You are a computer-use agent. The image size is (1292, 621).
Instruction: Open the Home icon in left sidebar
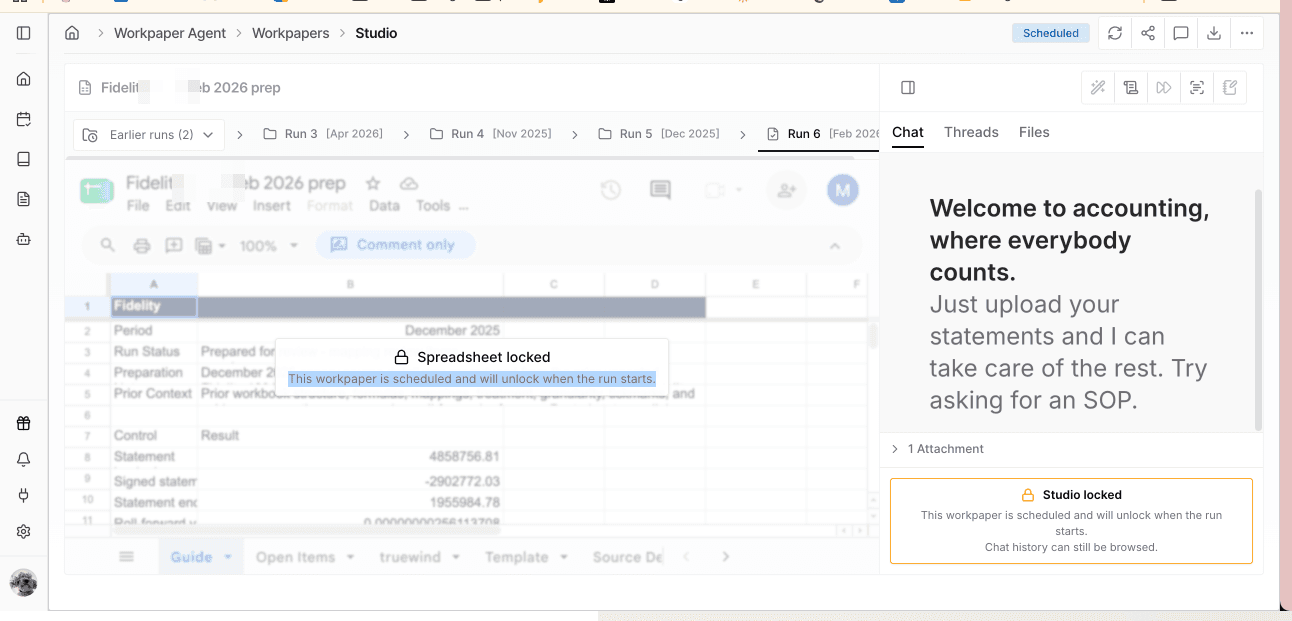coord(24,79)
